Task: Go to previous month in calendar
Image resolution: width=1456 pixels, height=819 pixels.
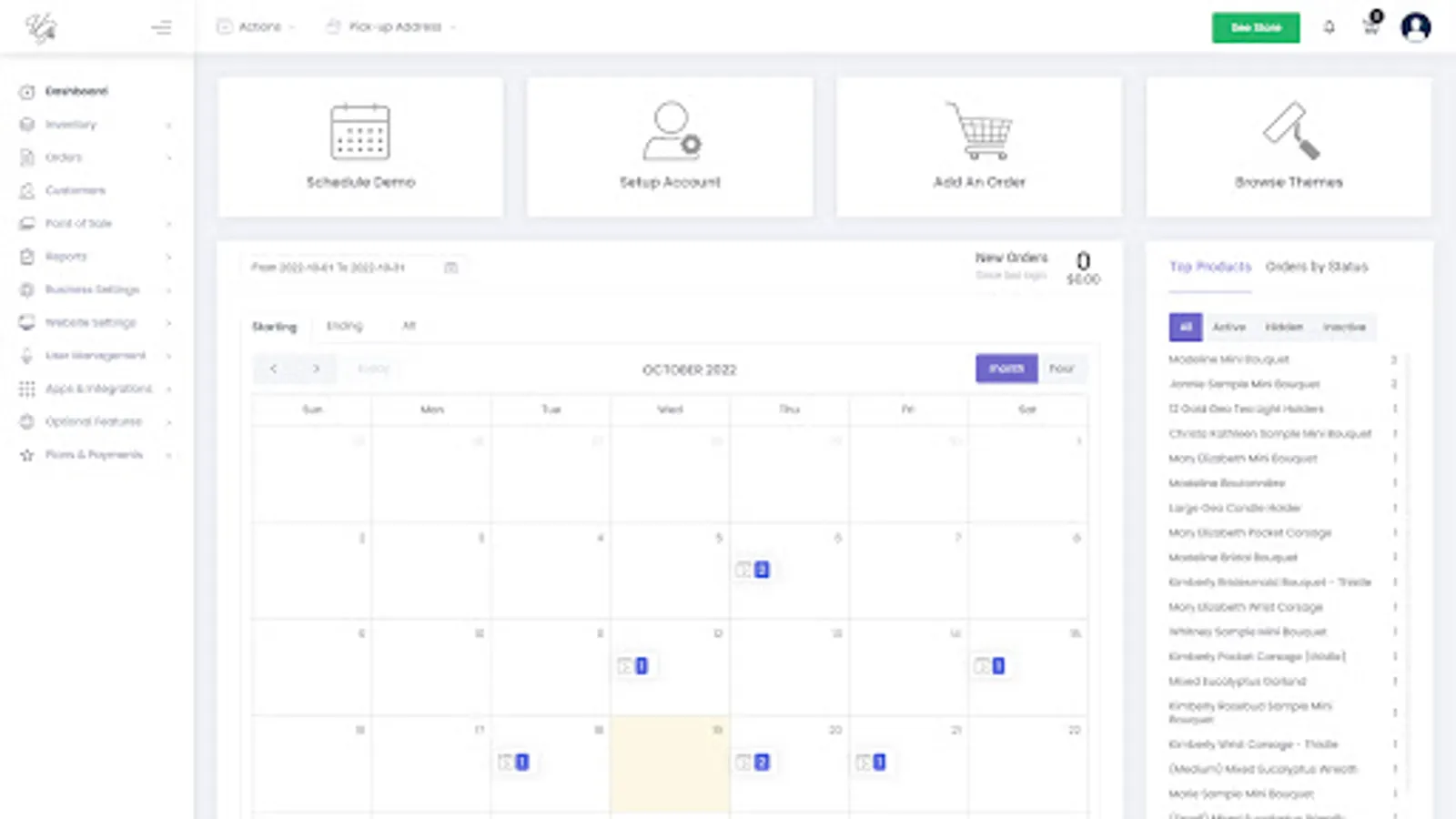Action: (x=273, y=369)
